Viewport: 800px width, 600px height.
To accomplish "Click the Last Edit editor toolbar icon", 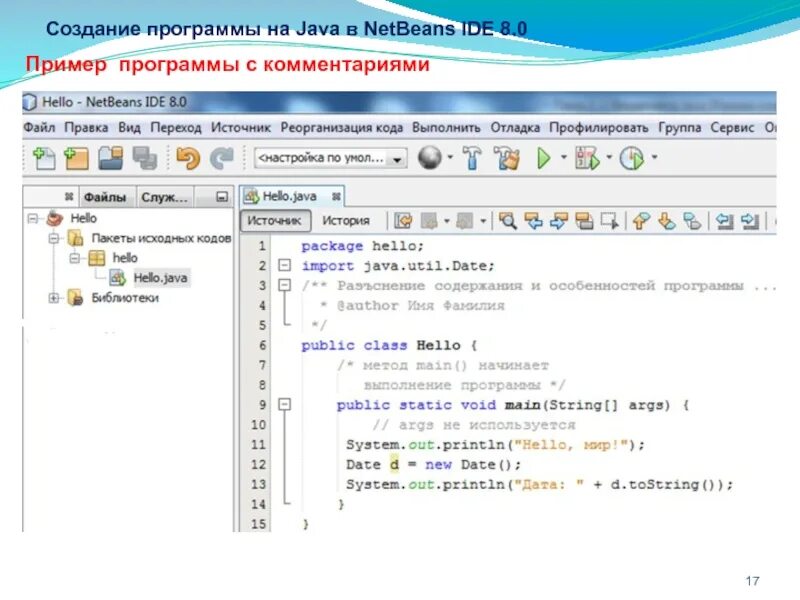I will [403, 221].
